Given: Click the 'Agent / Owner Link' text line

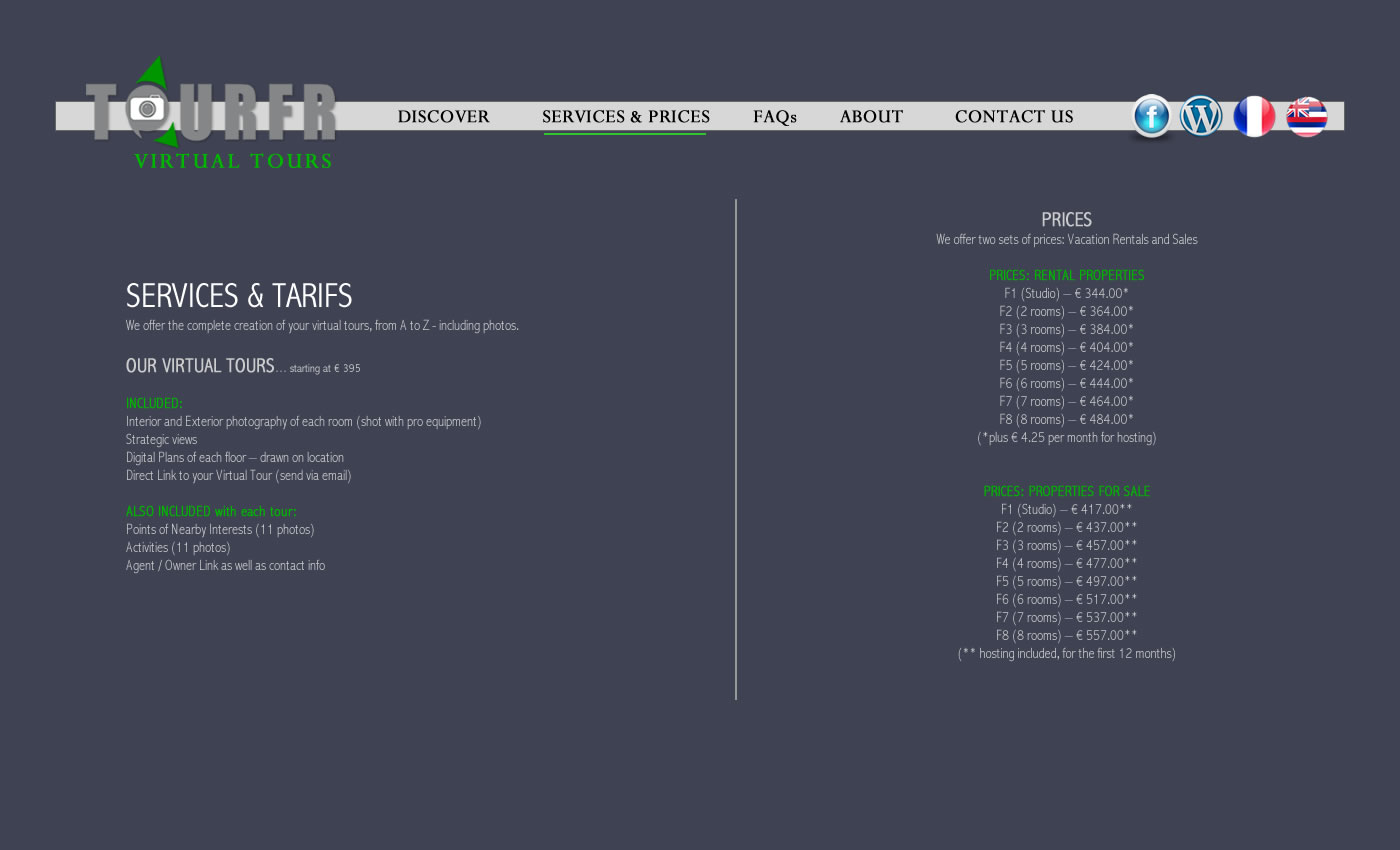Looking at the screenshot, I should [225, 566].
